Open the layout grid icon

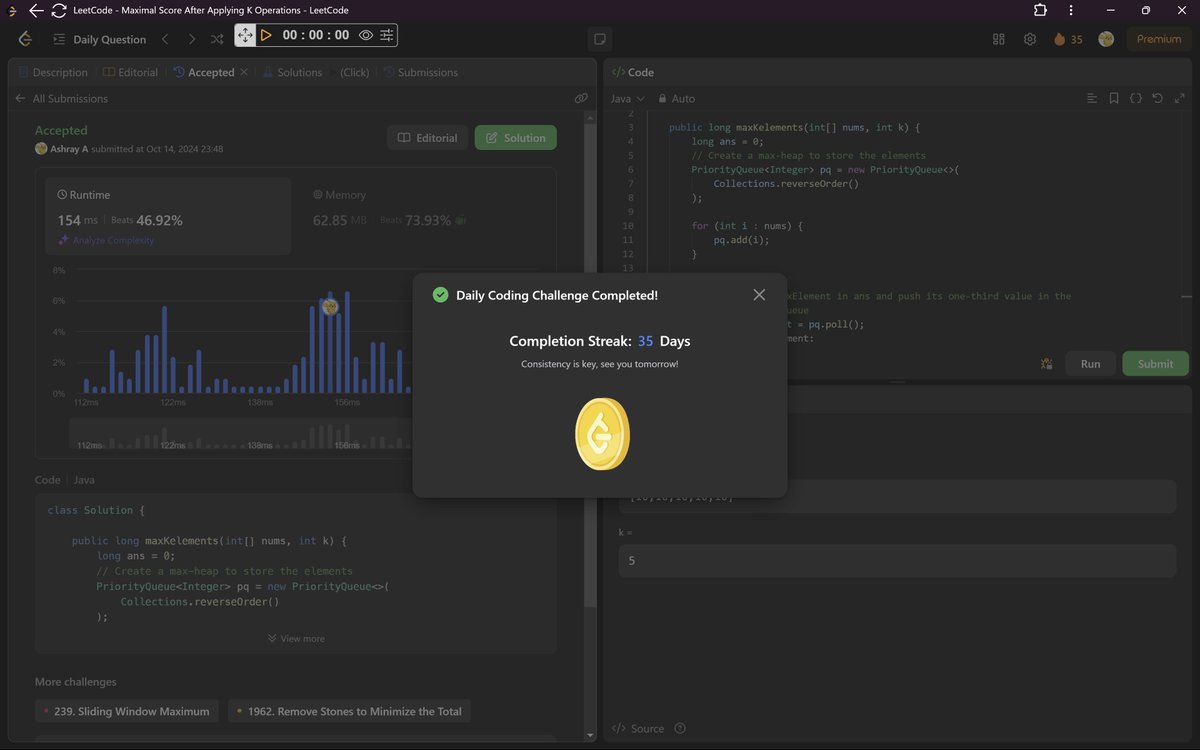click(x=998, y=39)
